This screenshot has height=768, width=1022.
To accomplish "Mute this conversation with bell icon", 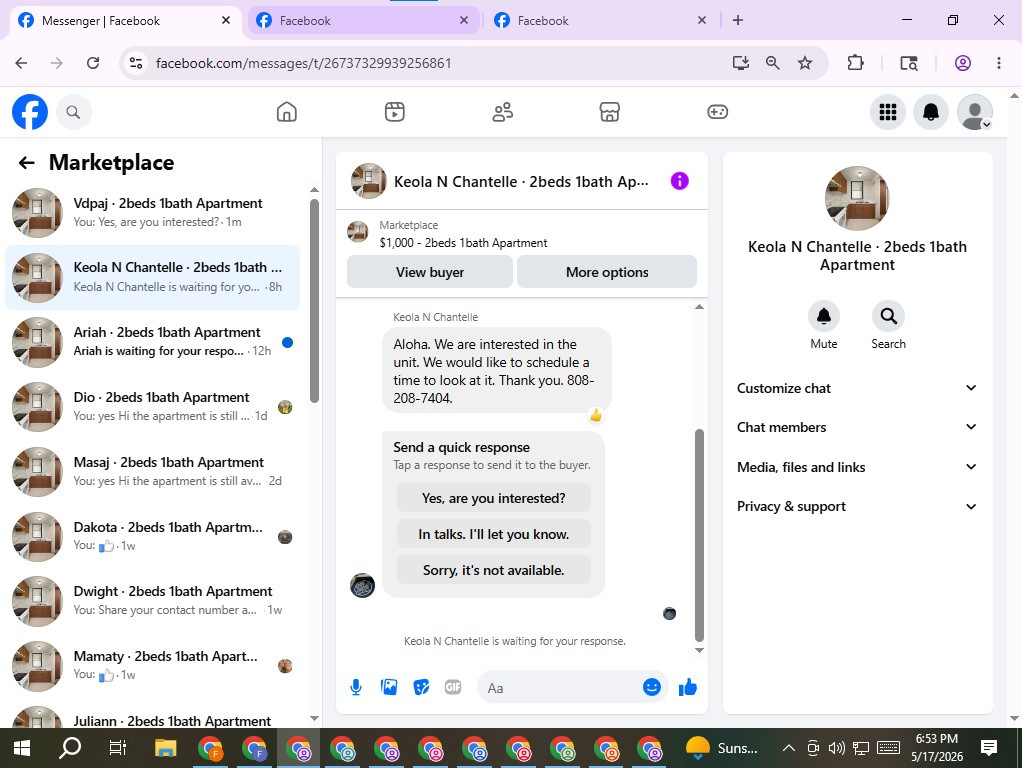I will [823, 316].
